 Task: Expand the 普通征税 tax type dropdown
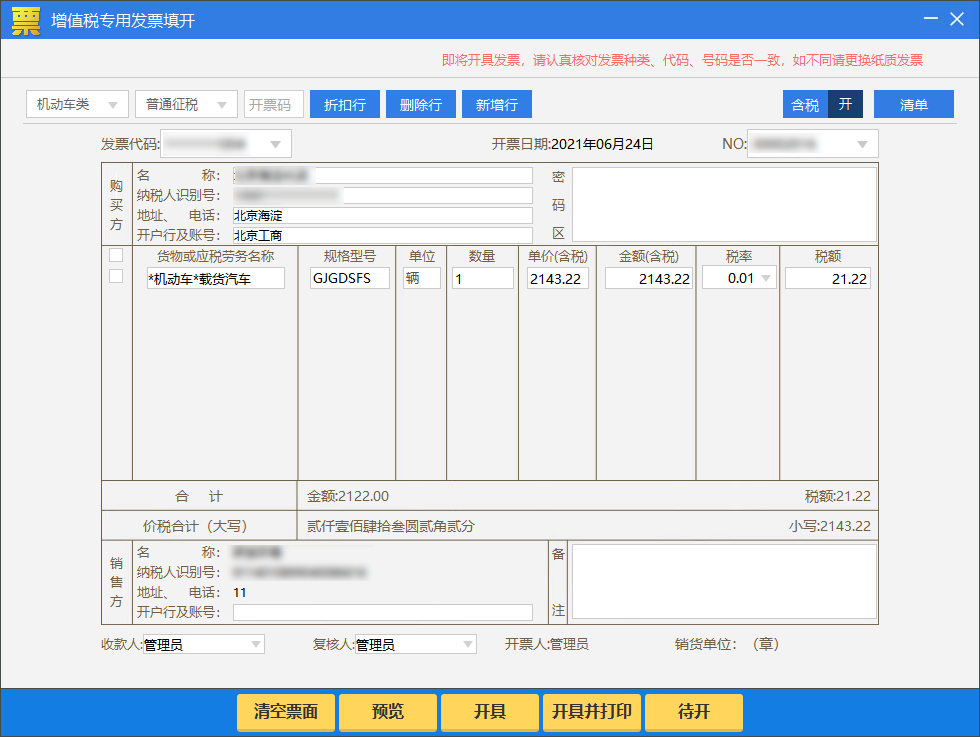[x=186, y=105]
